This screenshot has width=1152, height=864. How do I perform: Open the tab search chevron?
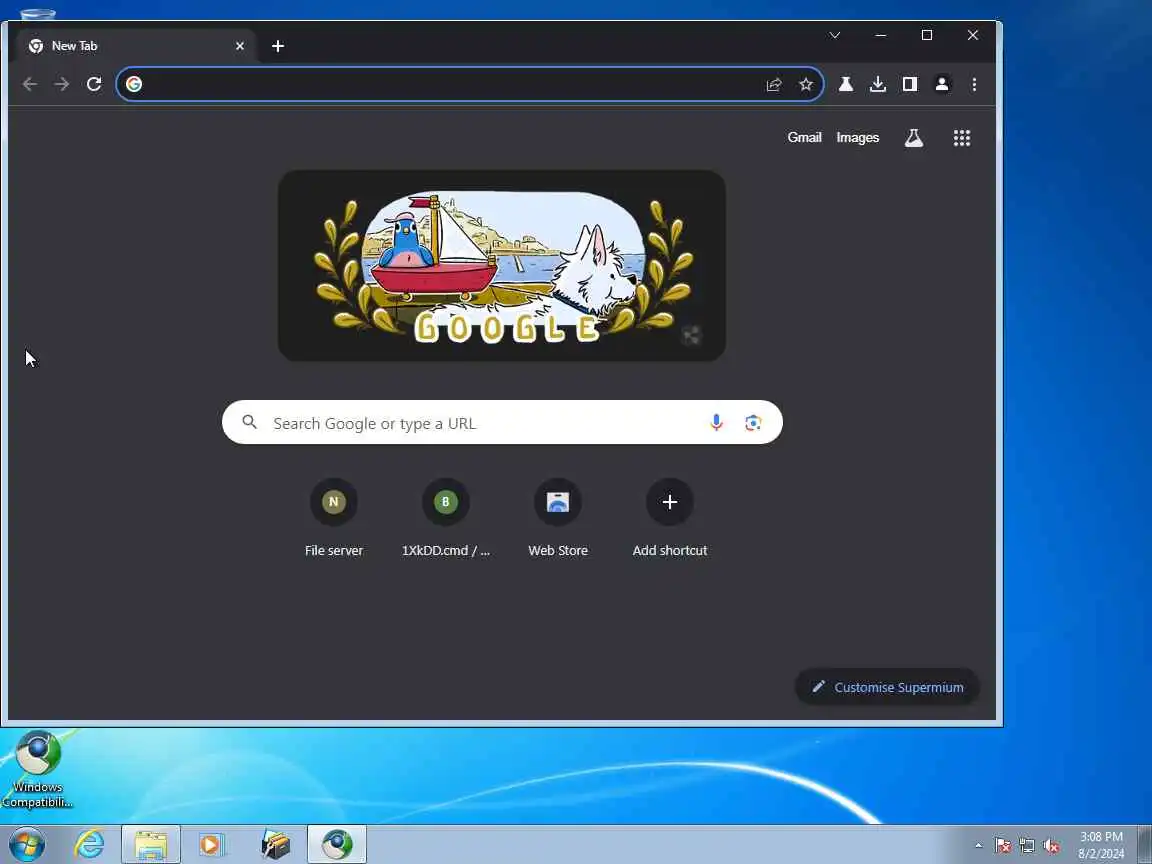point(835,35)
